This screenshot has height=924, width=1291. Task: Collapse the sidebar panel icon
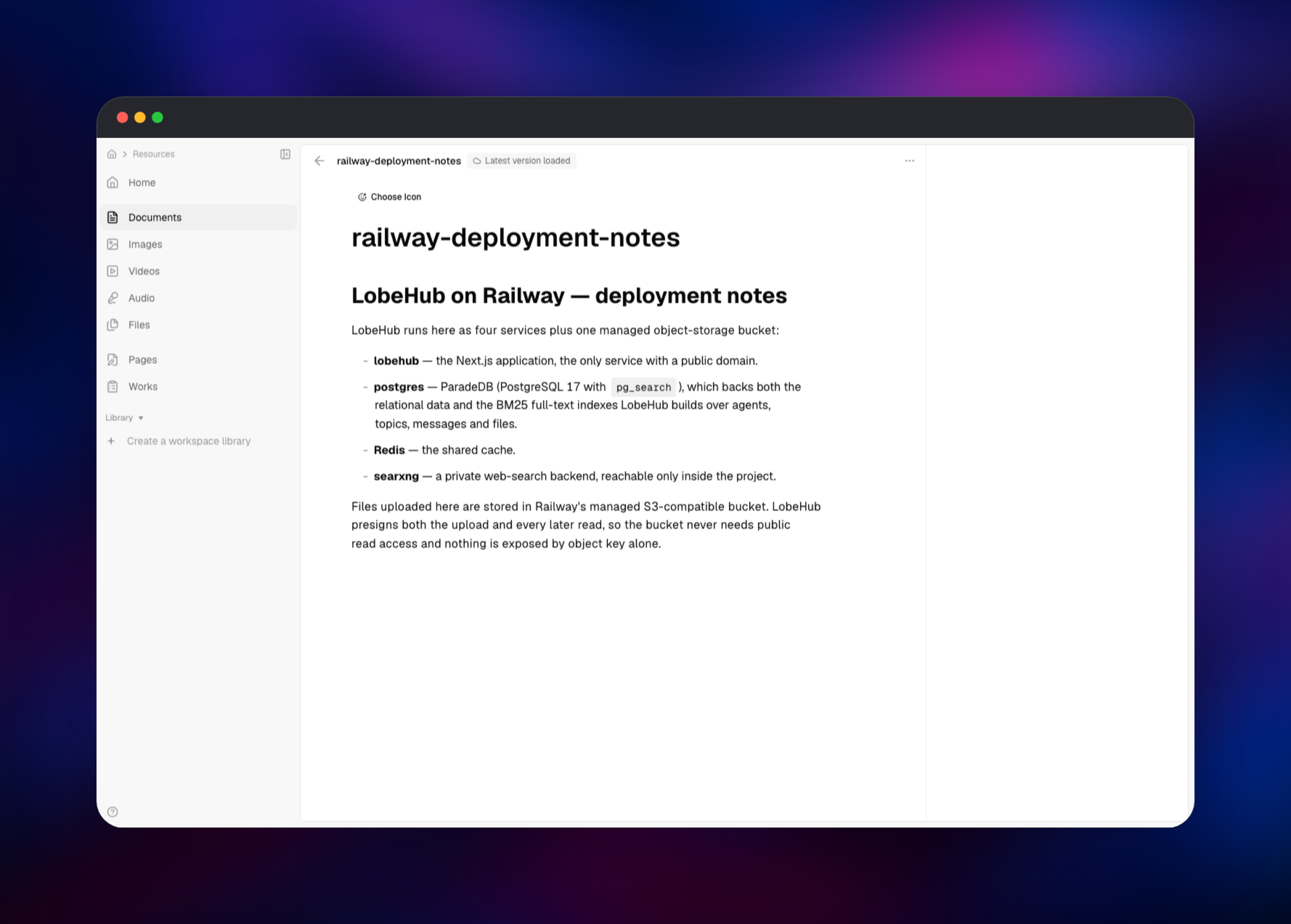click(x=285, y=154)
